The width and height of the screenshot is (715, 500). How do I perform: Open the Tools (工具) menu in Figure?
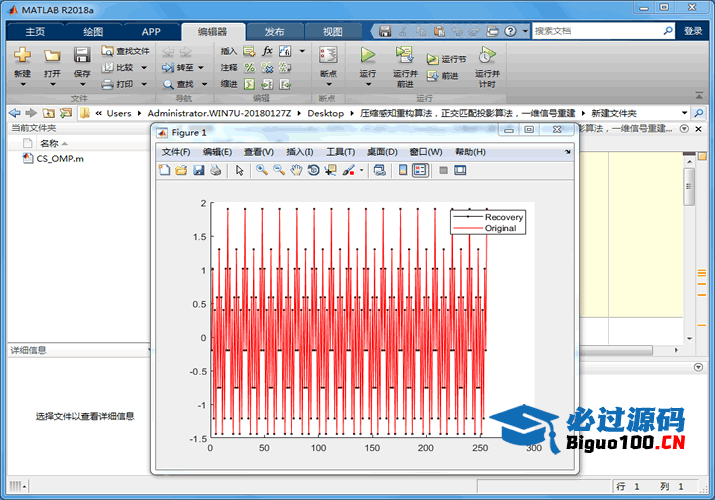click(x=341, y=152)
